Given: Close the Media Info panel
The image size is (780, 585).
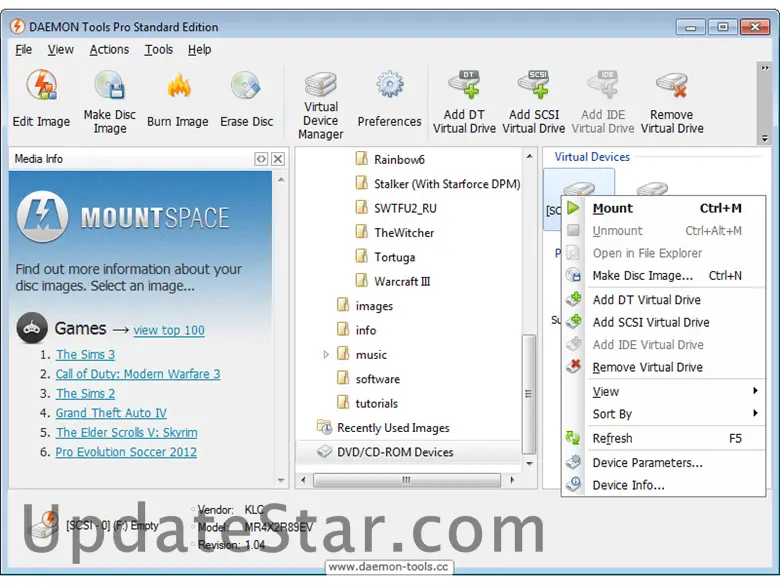Looking at the screenshot, I should 278,159.
